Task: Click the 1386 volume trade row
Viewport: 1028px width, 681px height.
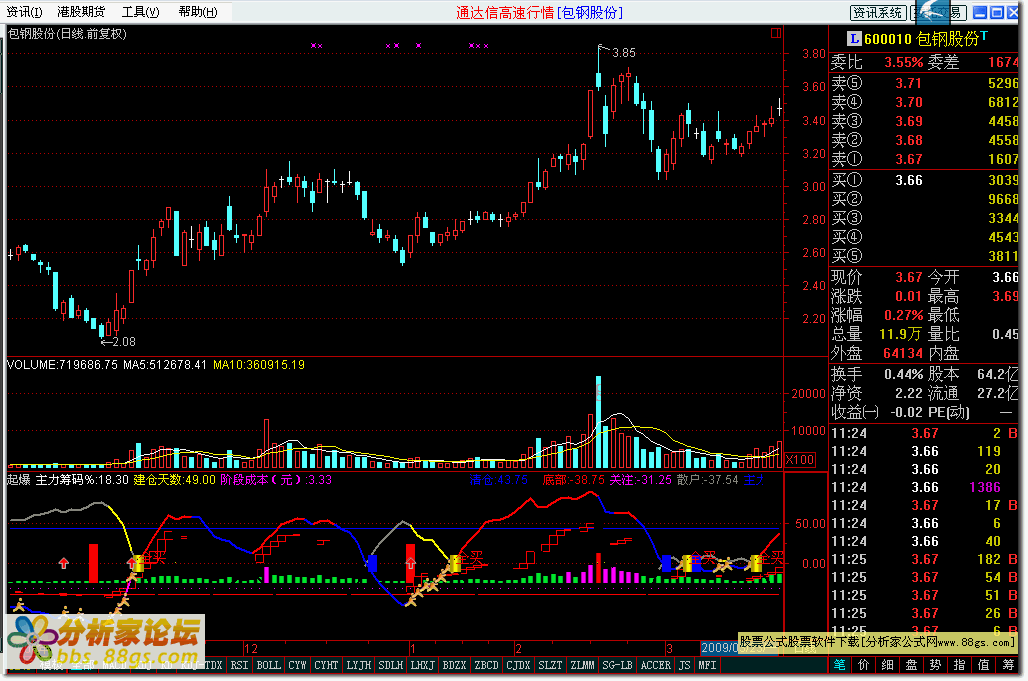Action: click(924, 488)
